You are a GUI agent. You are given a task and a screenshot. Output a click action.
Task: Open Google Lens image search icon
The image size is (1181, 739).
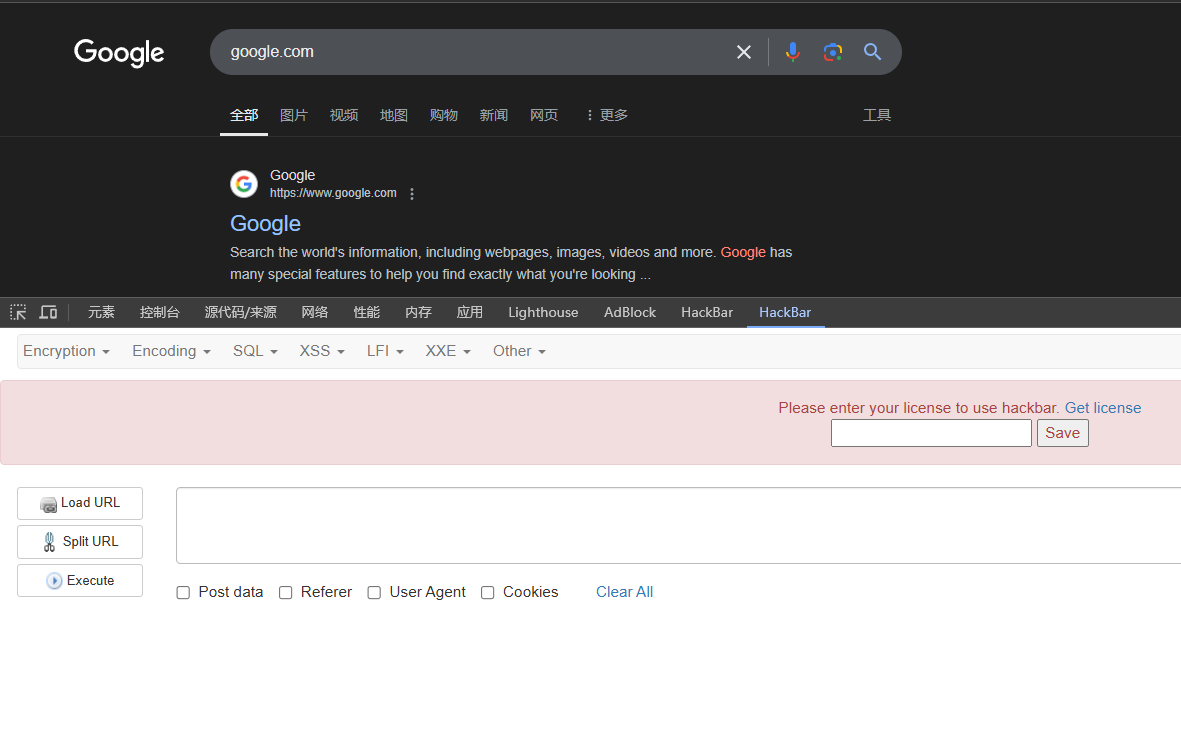coord(833,52)
